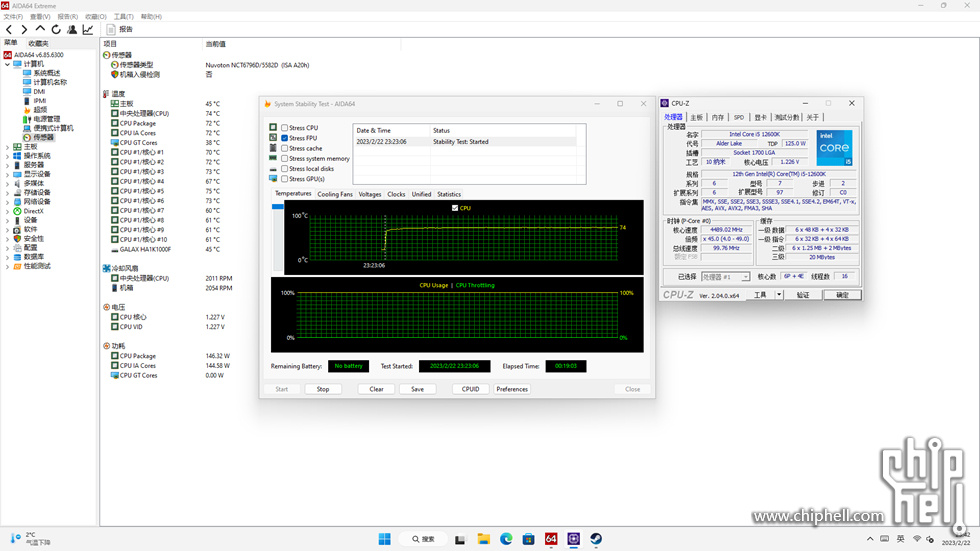Image resolution: width=980 pixels, height=551 pixels.
Task: Enable the Stress cache checkbox
Action: click(284, 149)
